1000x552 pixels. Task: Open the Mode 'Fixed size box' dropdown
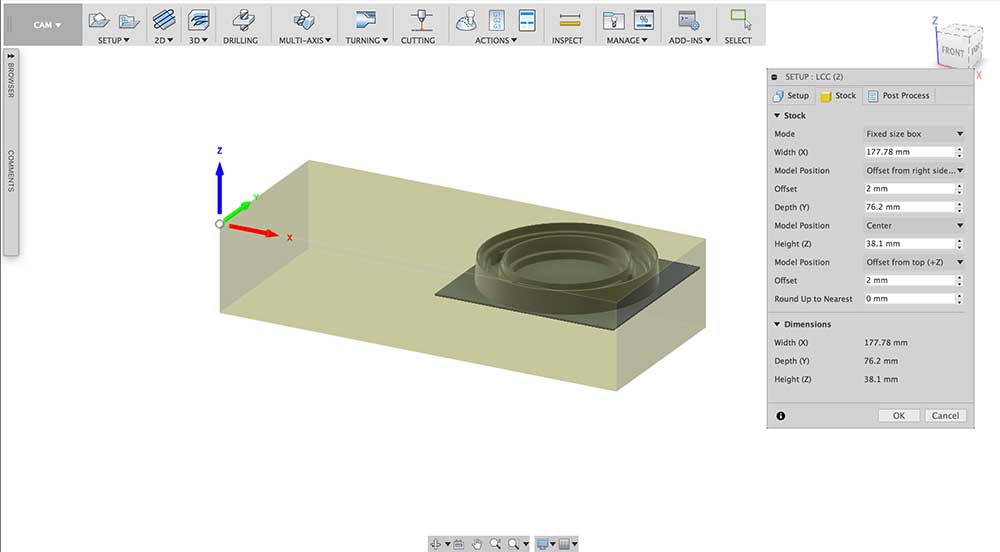coord(914,134)
